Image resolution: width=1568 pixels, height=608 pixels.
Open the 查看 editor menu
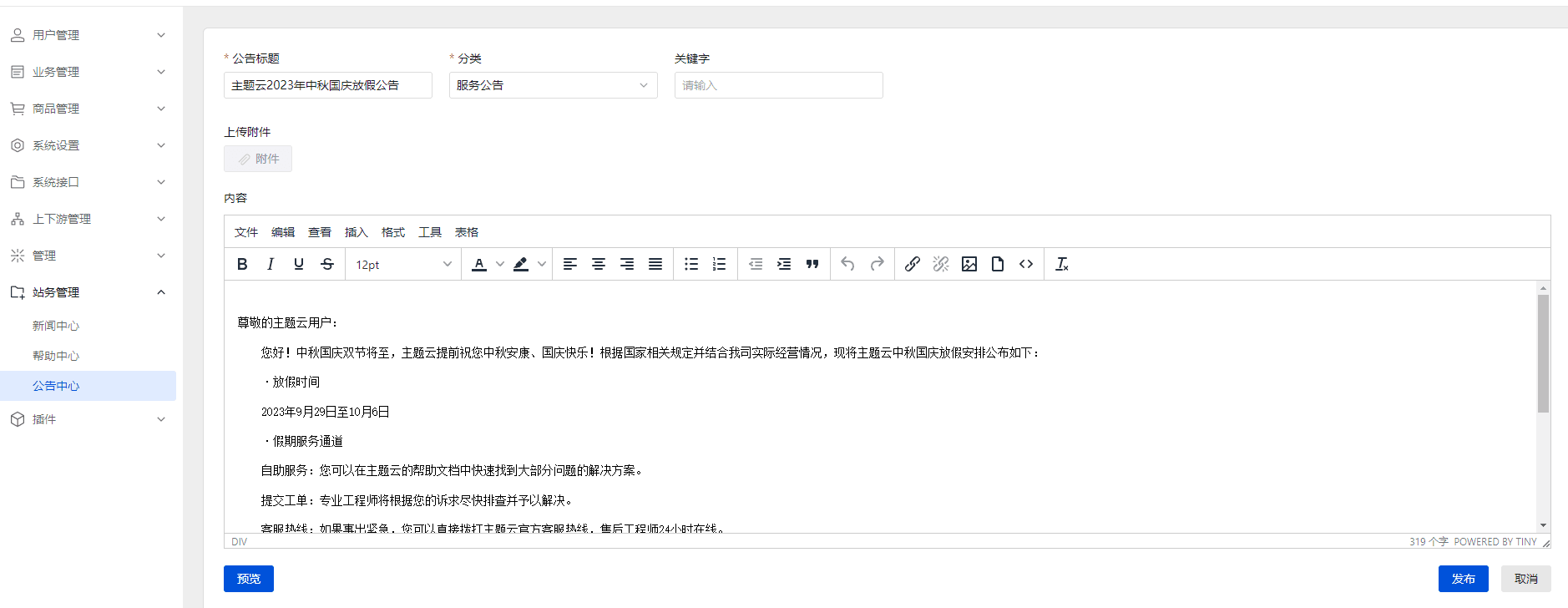pyautogui.click(x=320, y=232)
